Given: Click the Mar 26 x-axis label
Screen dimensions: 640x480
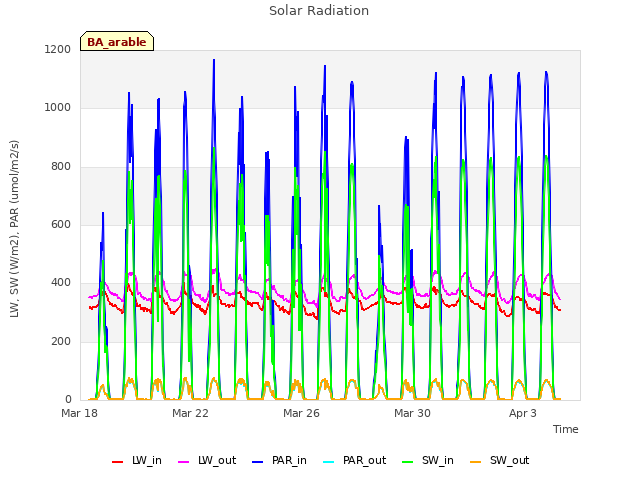Looking at the screenshot, I should (x=301, y=413).
